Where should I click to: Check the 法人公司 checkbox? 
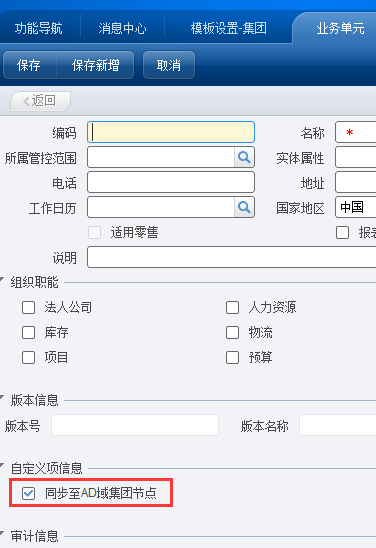coord(28,308)
